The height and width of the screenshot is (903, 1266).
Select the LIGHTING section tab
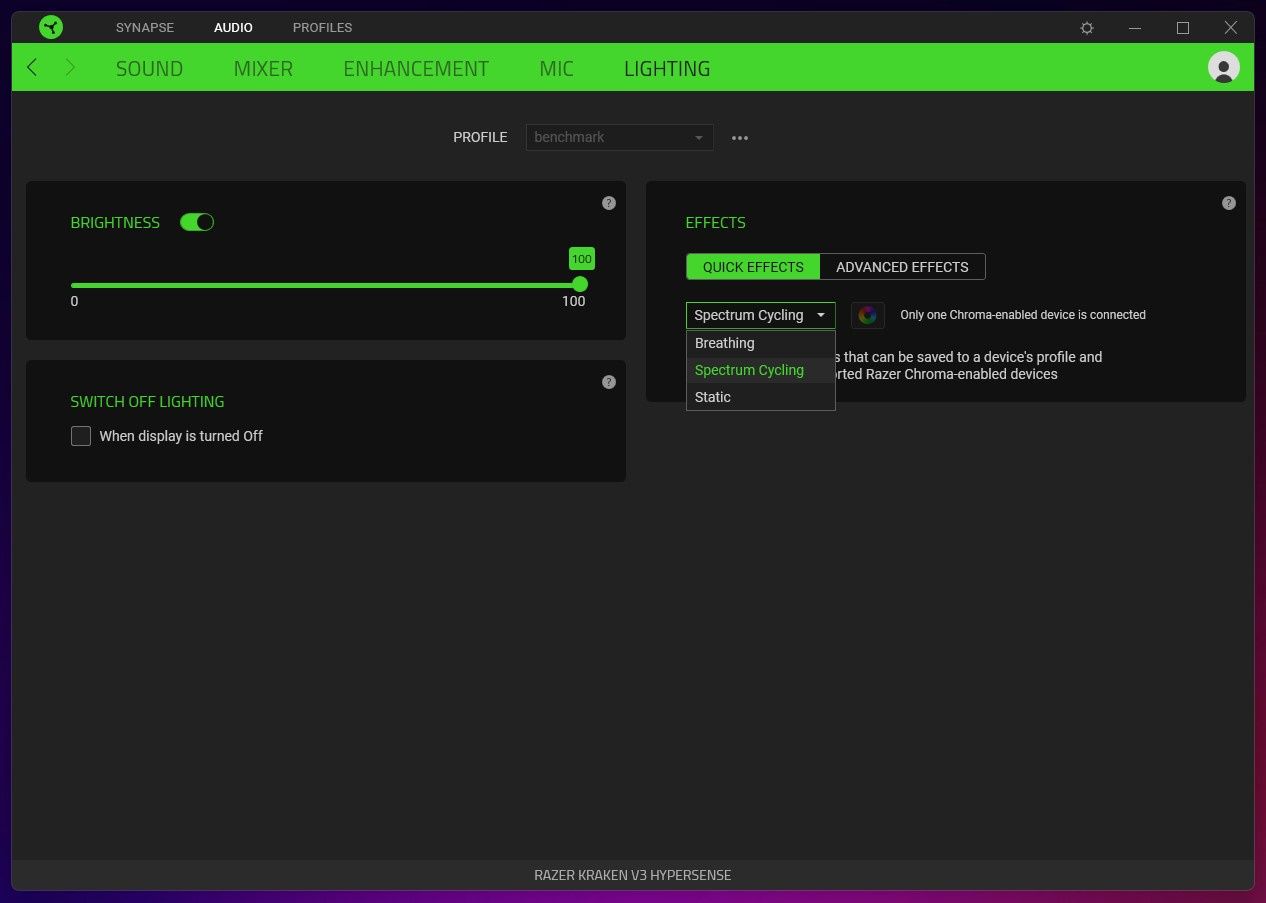pyautogui.click(x=667, y=69)
